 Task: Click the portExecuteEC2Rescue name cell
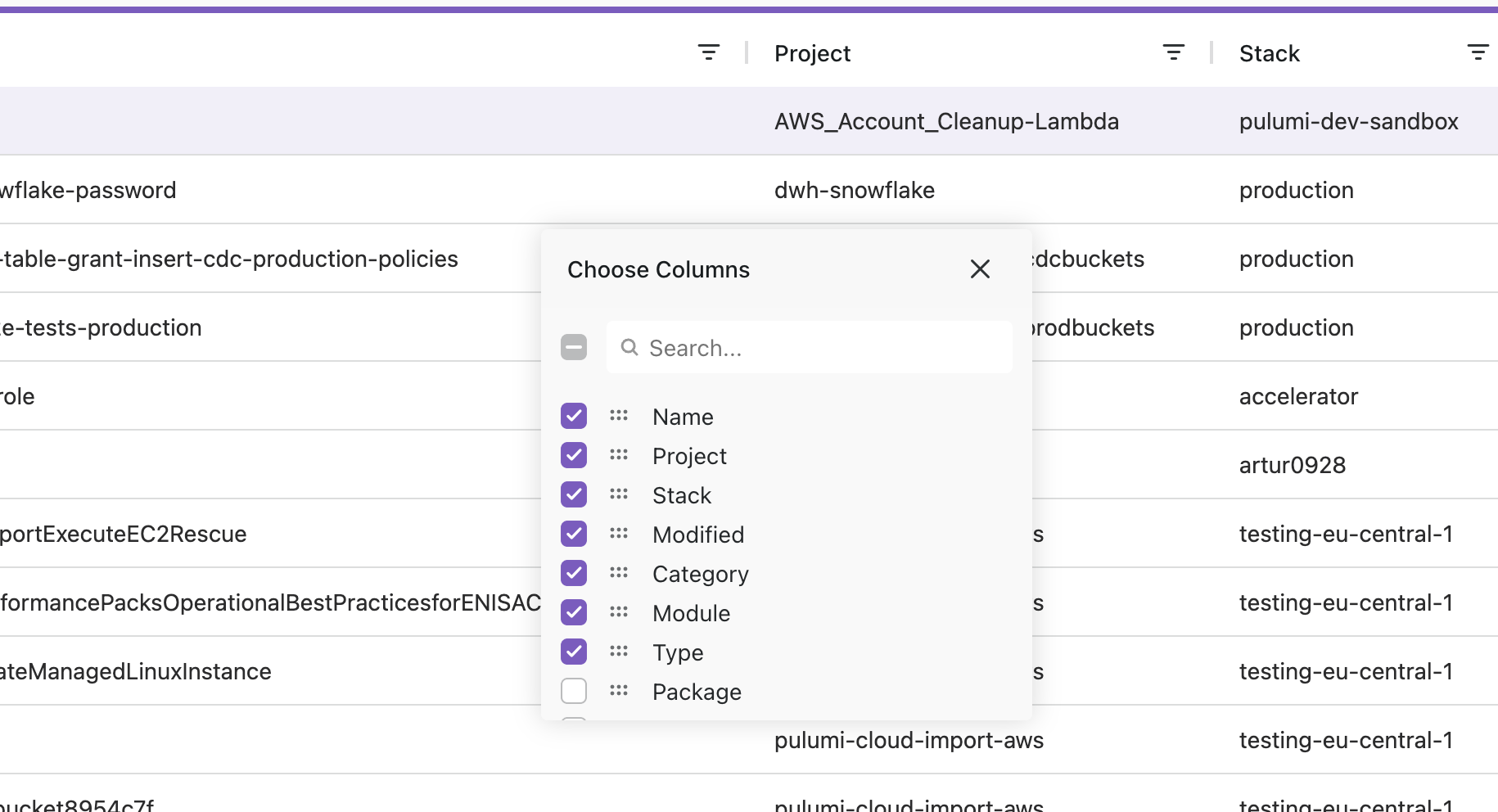click(124, 534)
